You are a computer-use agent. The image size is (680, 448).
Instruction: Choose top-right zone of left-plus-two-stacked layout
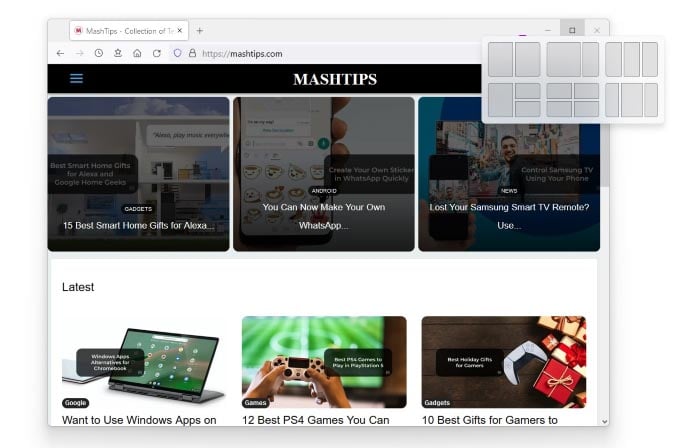point(528,91)
